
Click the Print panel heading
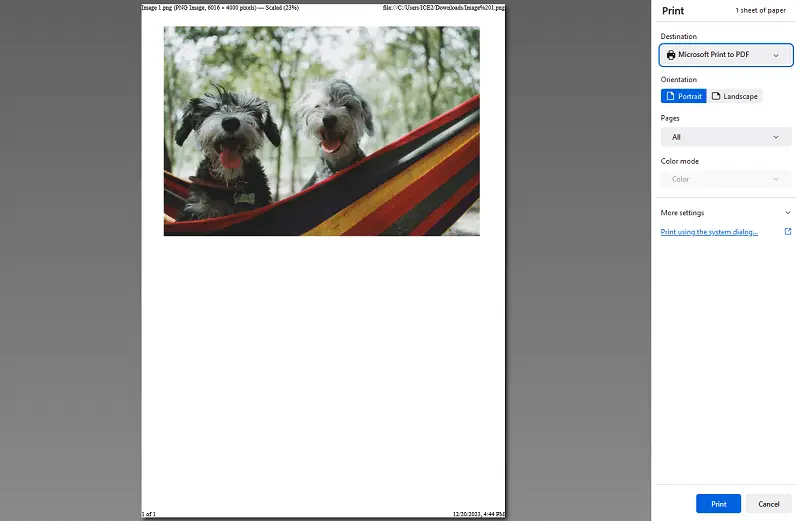click(x=673, y=11)
